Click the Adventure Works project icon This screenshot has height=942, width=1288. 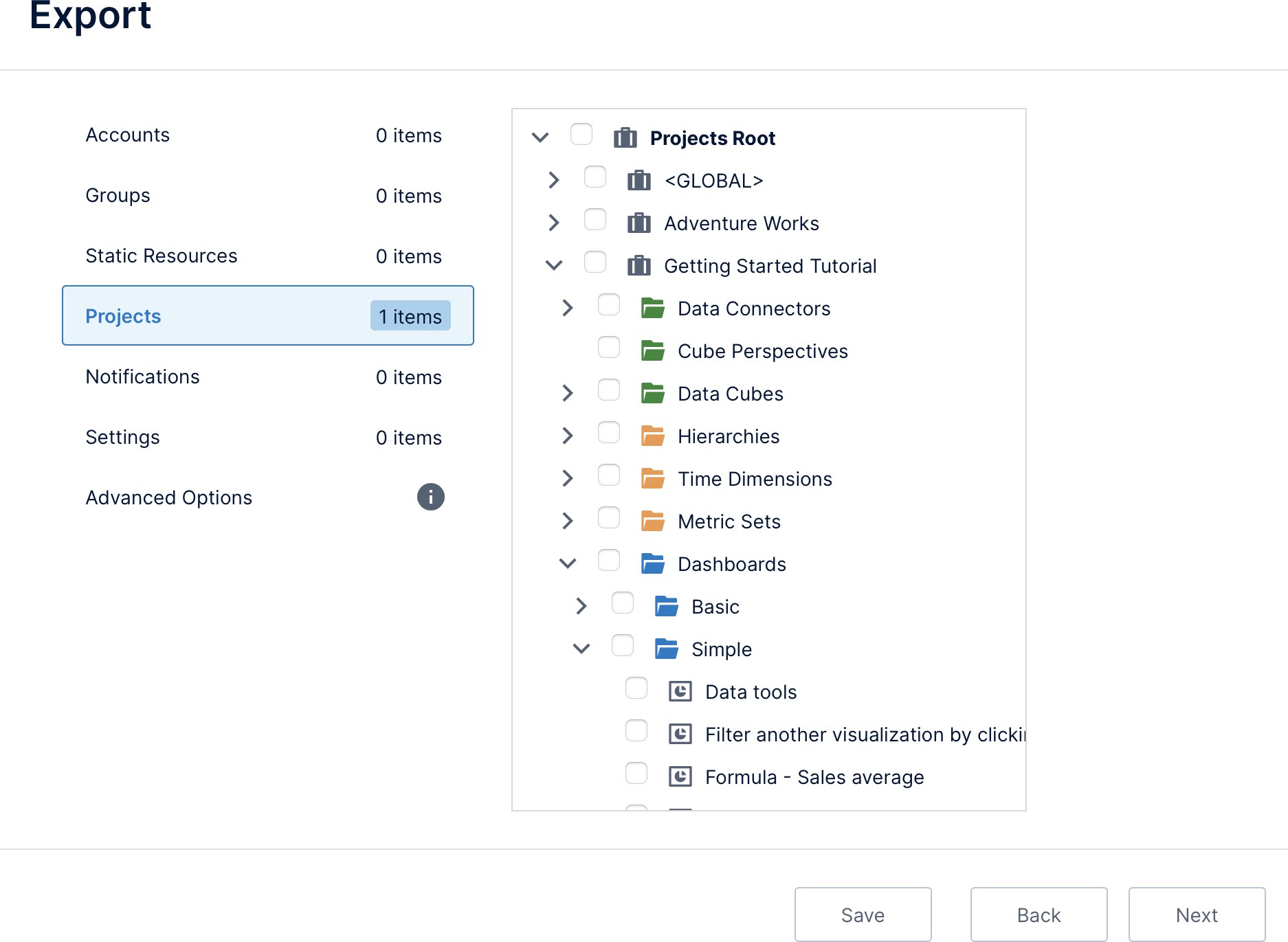click(639, 223)
